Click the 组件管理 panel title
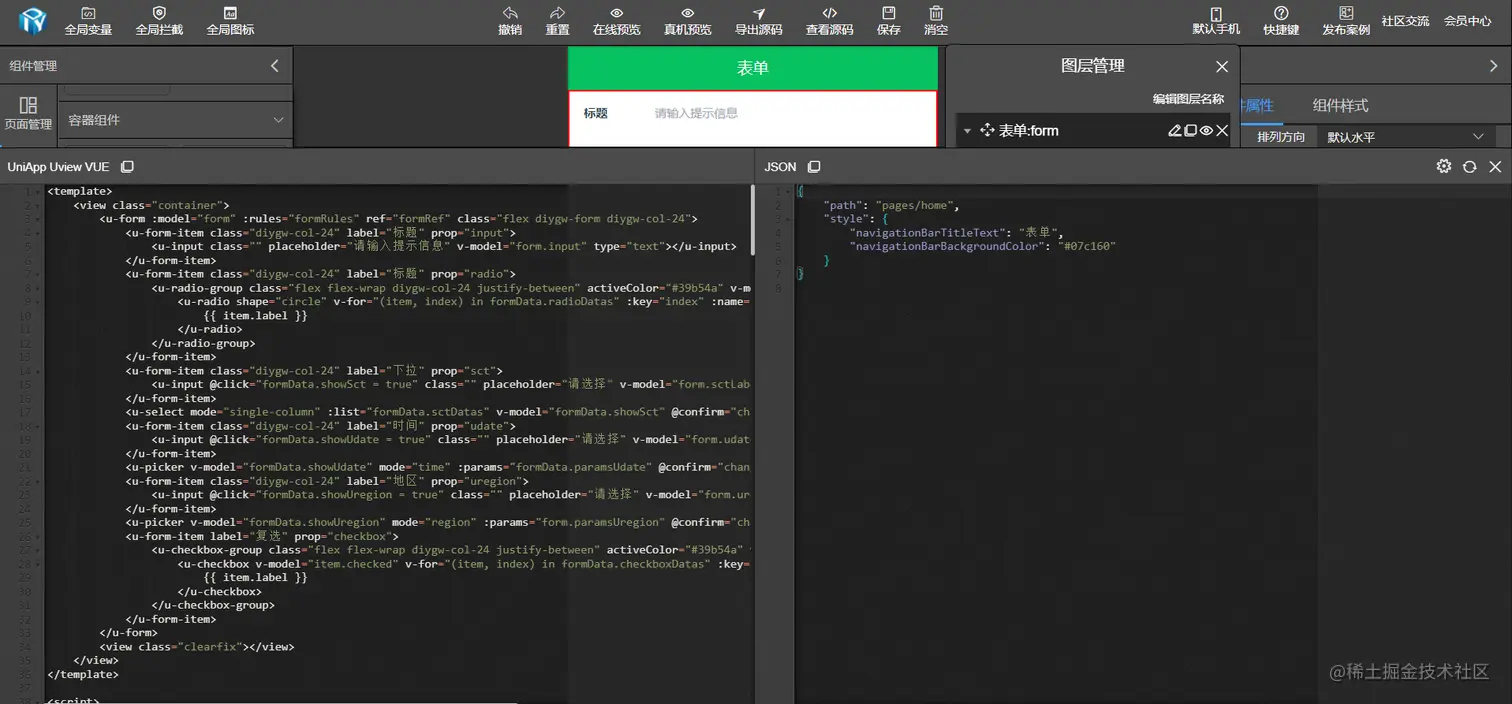Image resolution: width=1512 pixels, height=704 pixels. coord(33,66)
